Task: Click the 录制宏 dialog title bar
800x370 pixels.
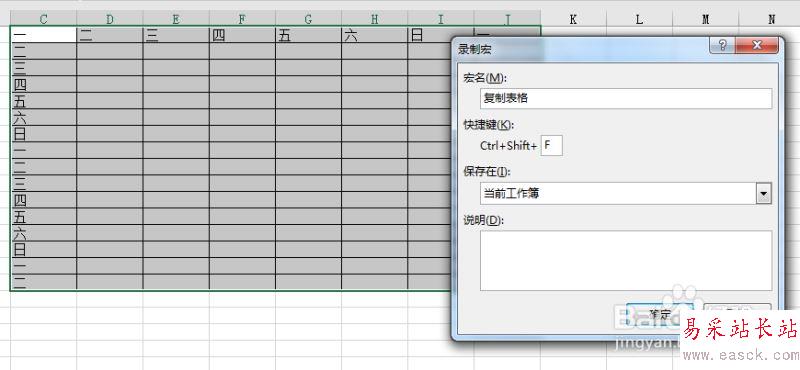Action: tap(582, 48)
